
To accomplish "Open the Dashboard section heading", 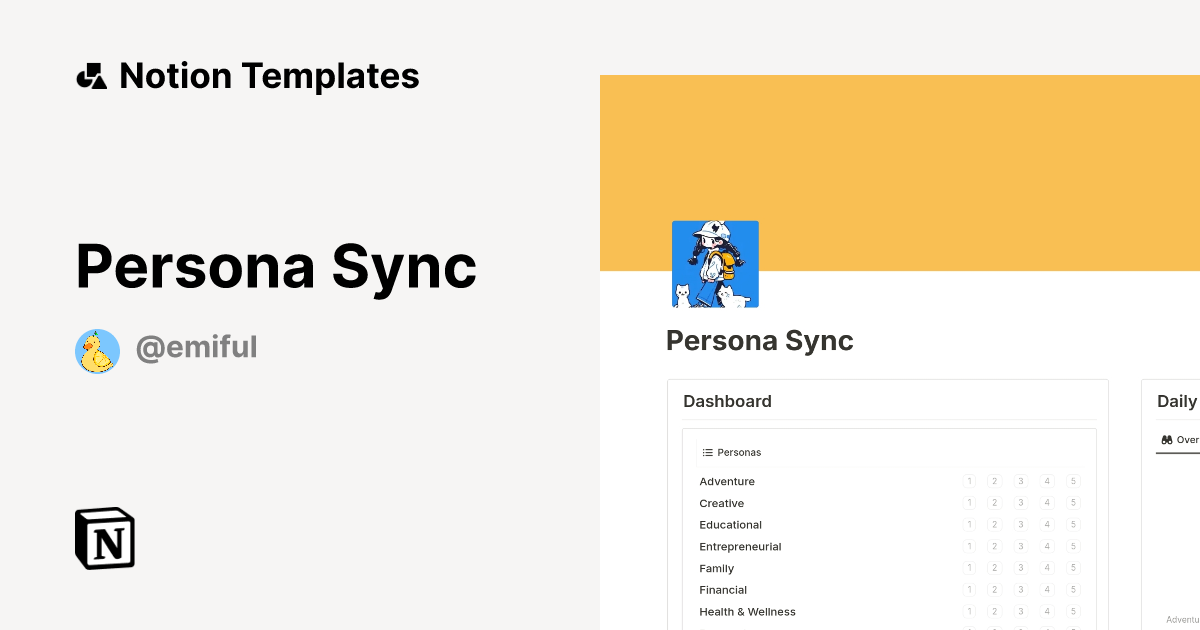I will 727,401.
